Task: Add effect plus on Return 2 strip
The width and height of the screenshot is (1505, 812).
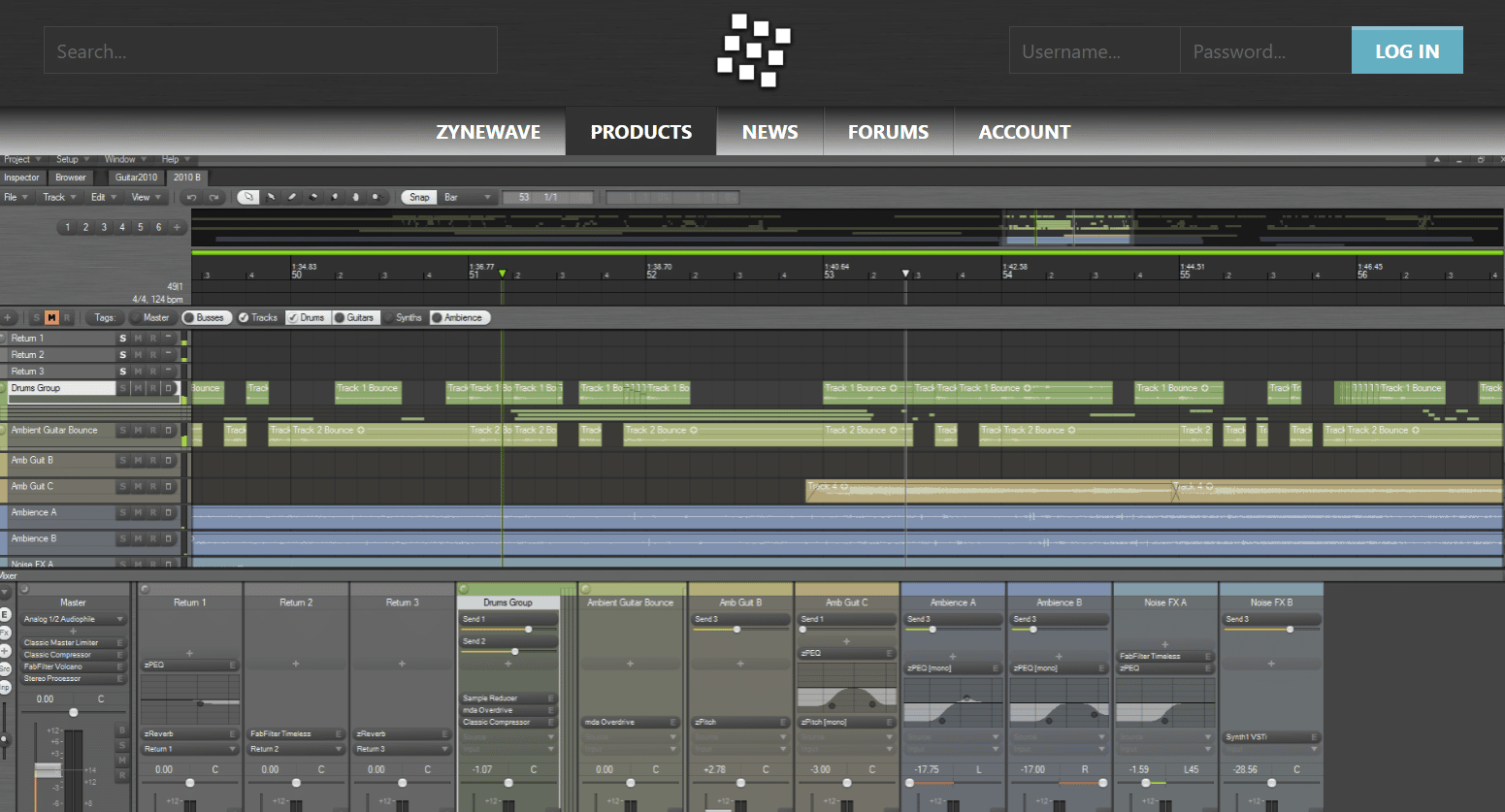Action: coord(296,664)
